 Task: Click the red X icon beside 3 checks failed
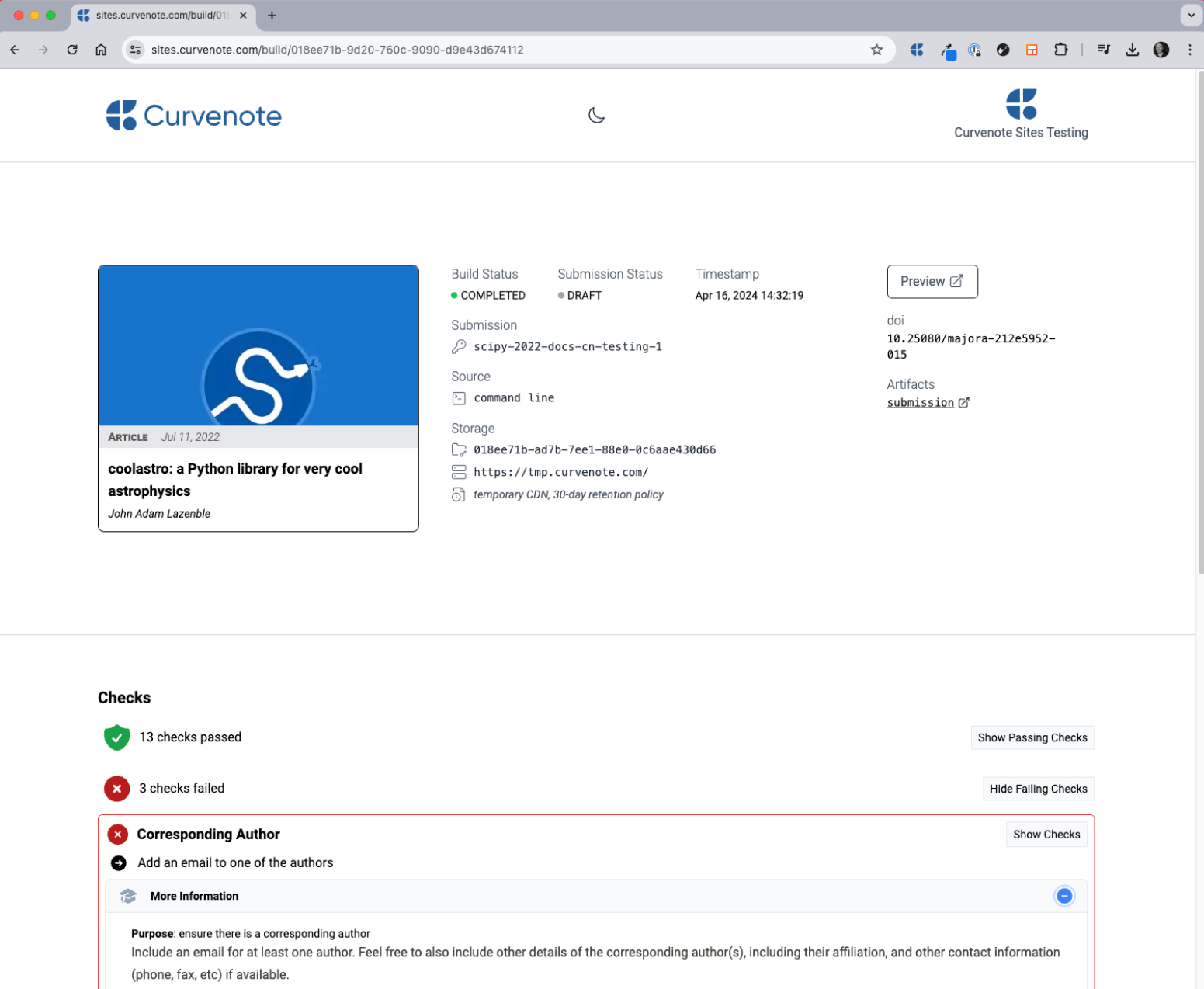click(116, 788)
